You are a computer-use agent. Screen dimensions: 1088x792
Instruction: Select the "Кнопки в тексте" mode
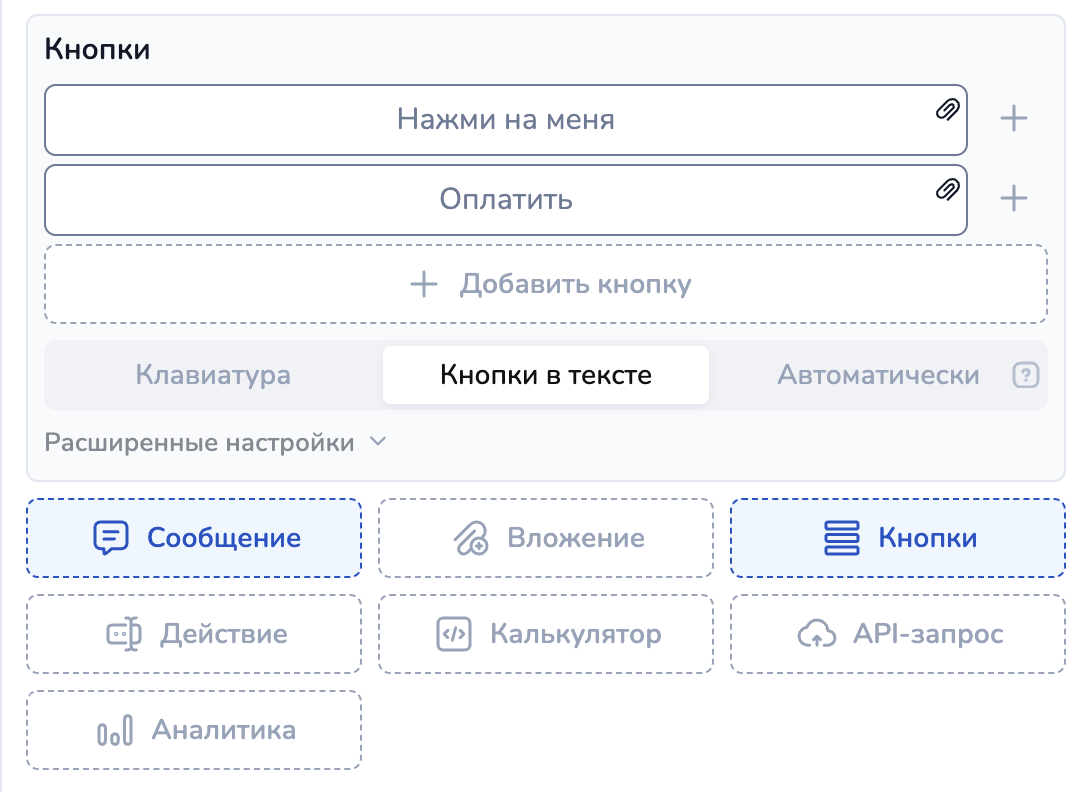pos(546,376)
